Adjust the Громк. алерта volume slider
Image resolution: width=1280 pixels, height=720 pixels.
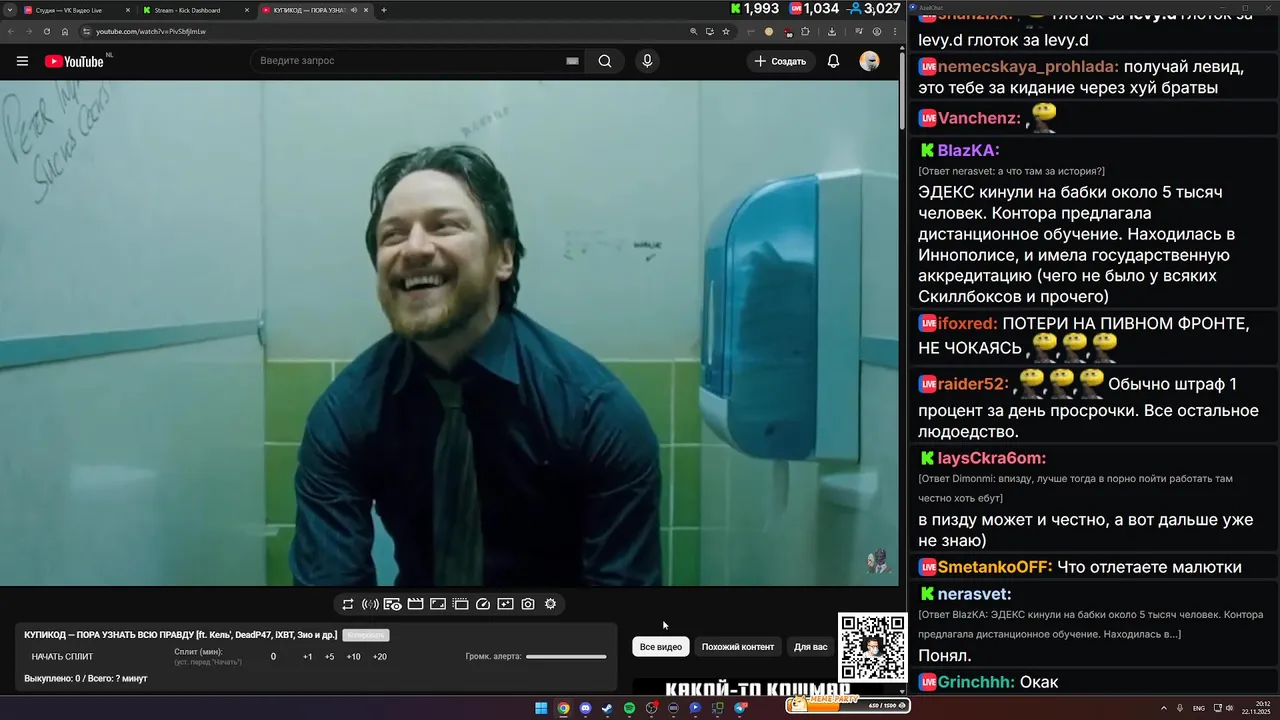tap(566, 657)
